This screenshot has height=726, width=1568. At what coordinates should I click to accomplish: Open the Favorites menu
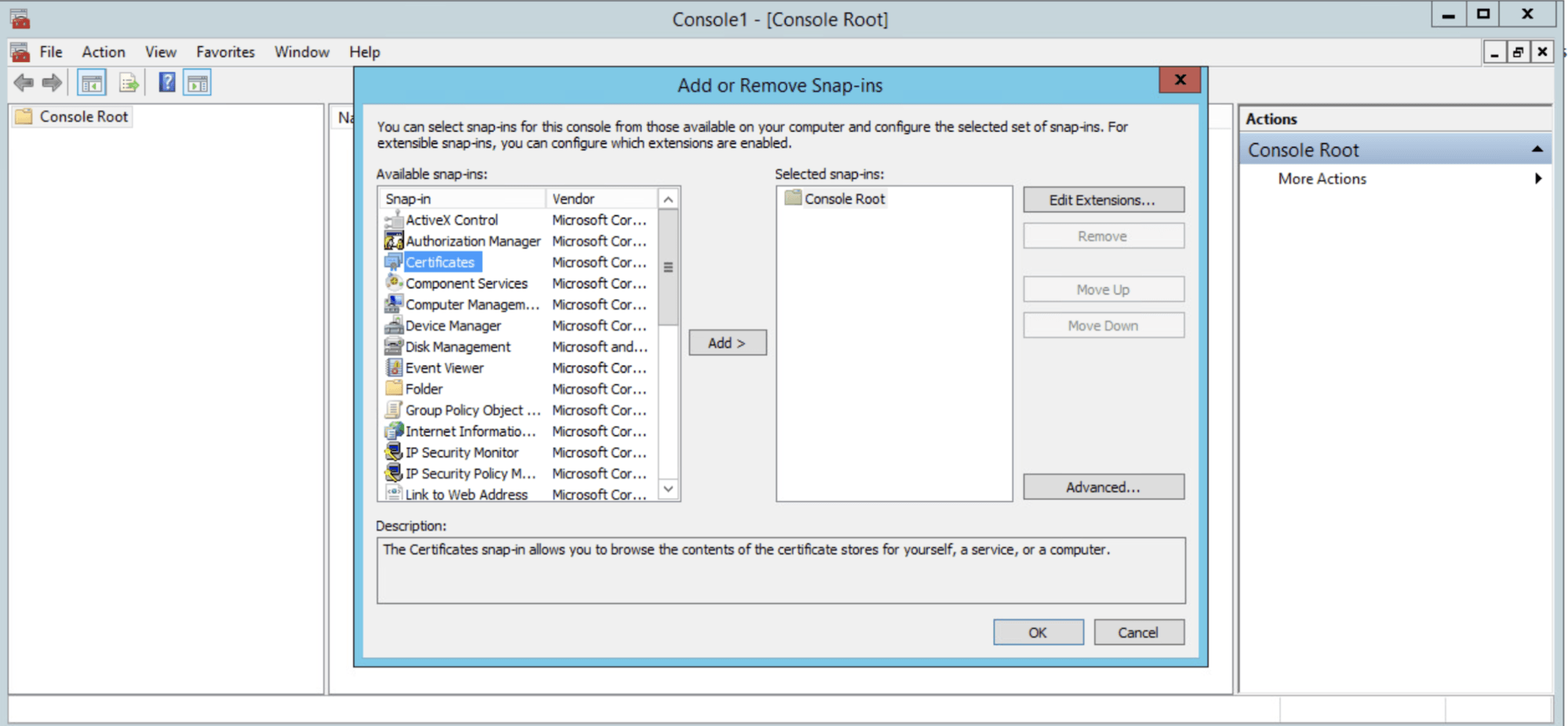pyautogui.click(x=225, y=52)
